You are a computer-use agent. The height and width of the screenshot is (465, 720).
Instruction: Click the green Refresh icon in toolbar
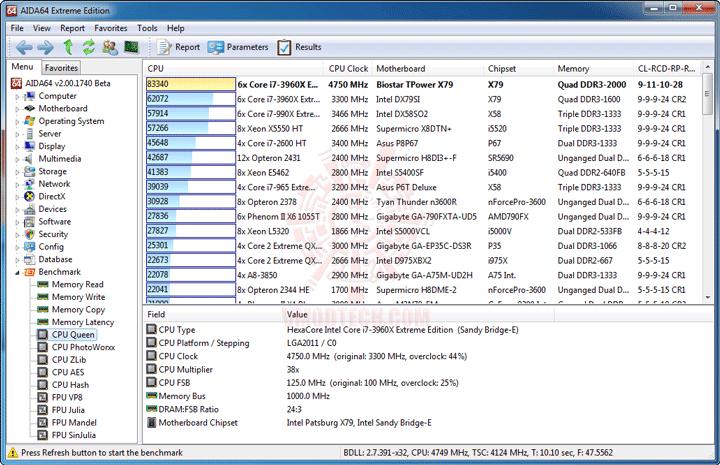[x=89, y=47]
